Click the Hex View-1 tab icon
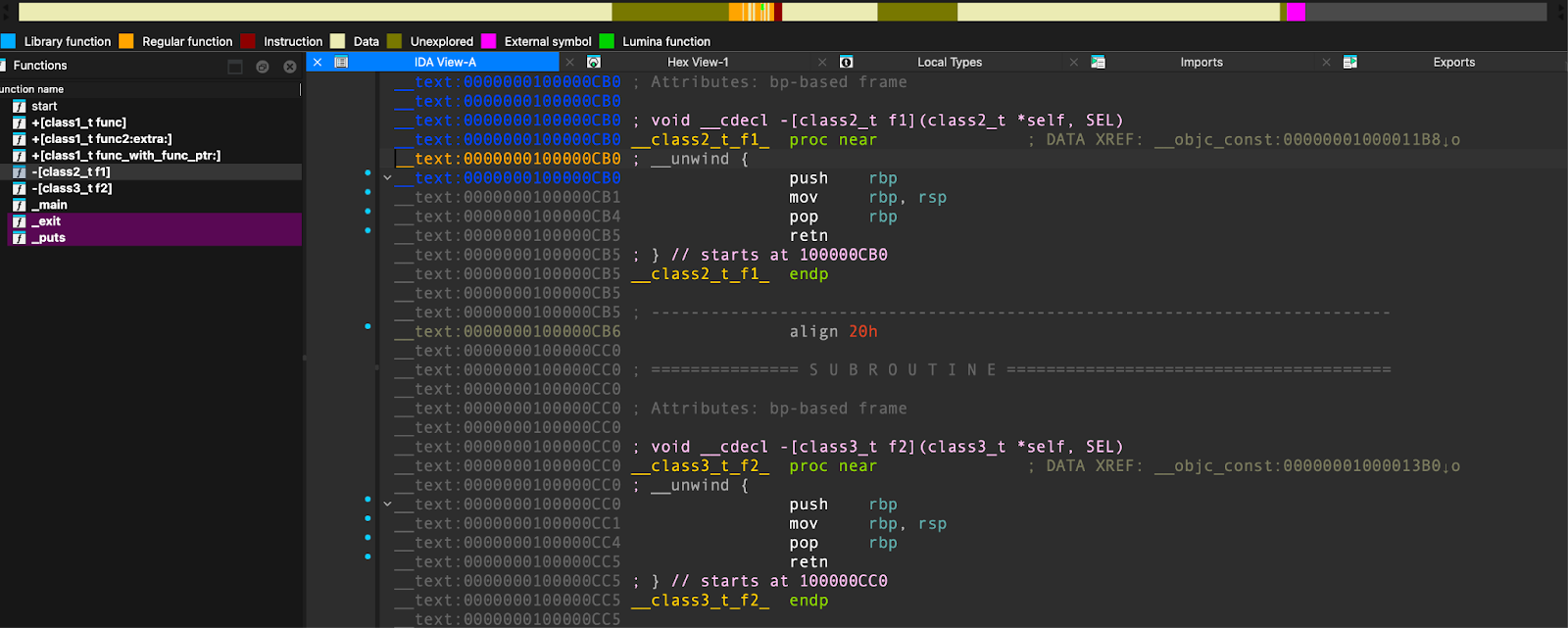The image size is (1568, 628). click(x=593, y=62)
